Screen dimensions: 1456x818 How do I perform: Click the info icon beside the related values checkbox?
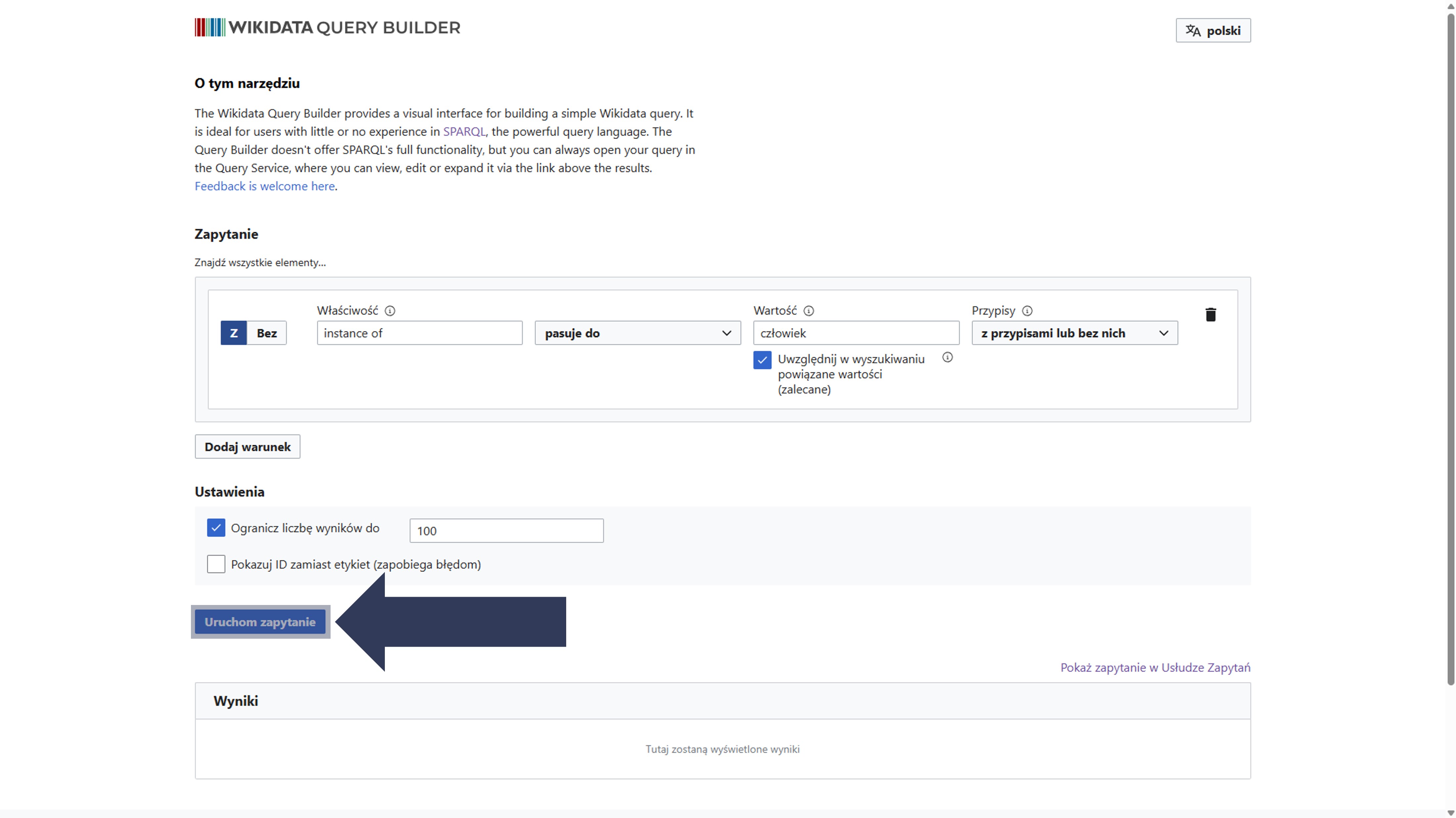coord(947,357)
